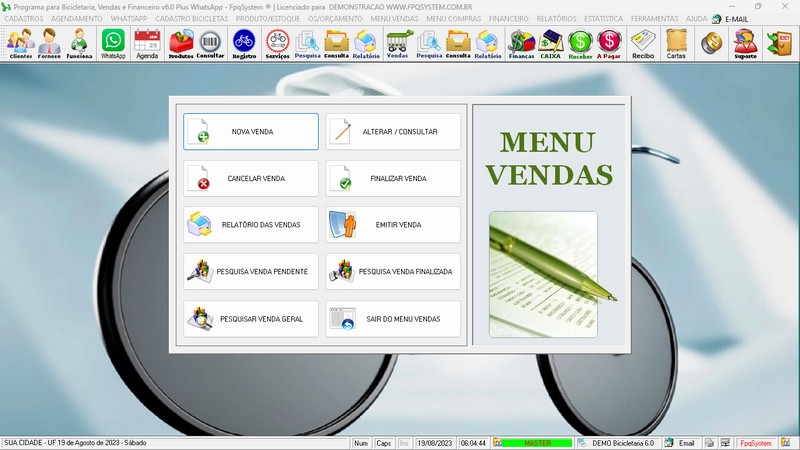800x450 pixels.
Task: Open the CADASTROS menu
Action: (23, 18)
